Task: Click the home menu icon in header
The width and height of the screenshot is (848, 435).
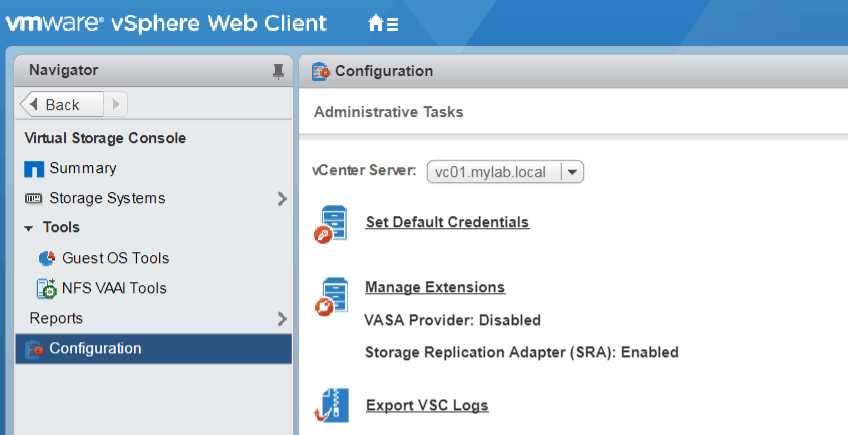Action: (x=383, y=23)
